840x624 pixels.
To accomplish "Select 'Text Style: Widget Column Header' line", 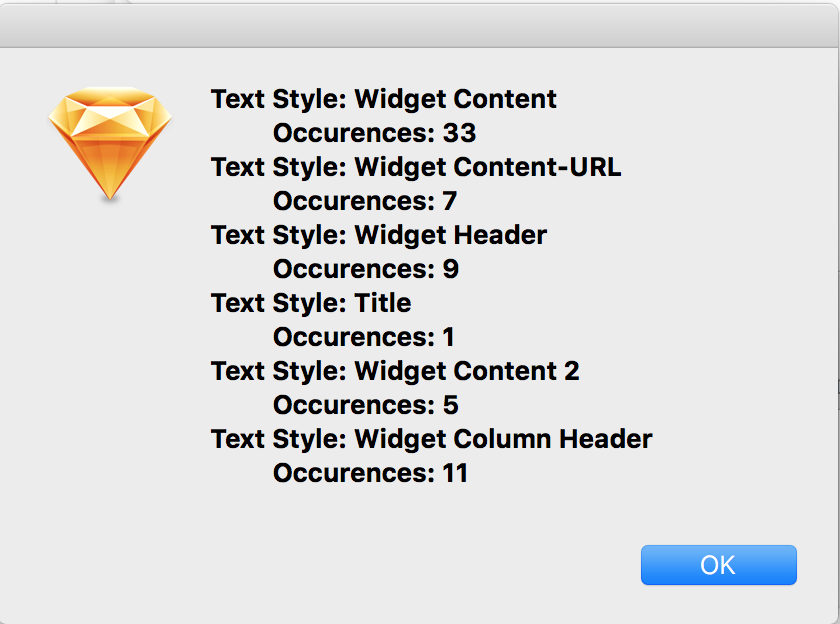I will click(431, 439).
